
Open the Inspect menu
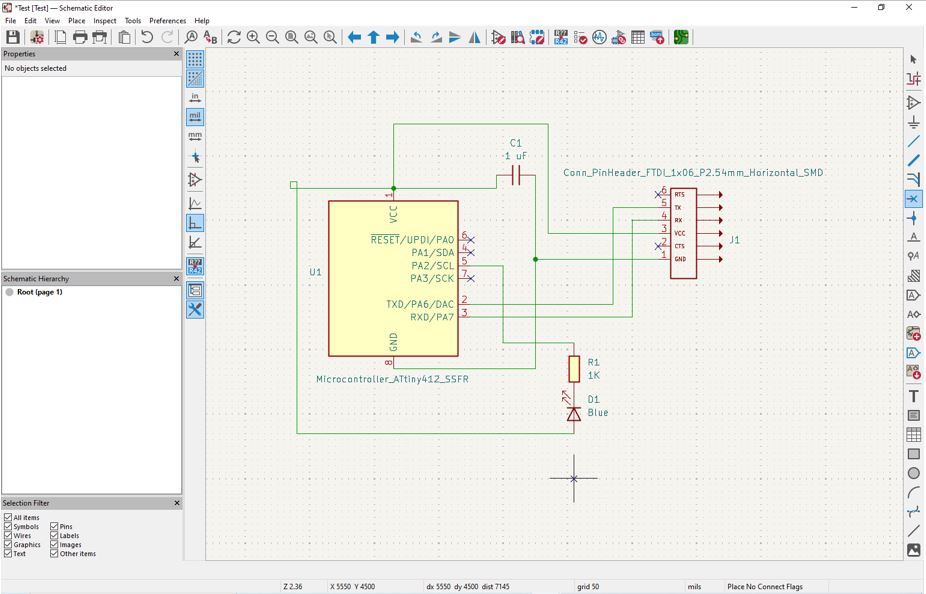(x=105, y=20)
